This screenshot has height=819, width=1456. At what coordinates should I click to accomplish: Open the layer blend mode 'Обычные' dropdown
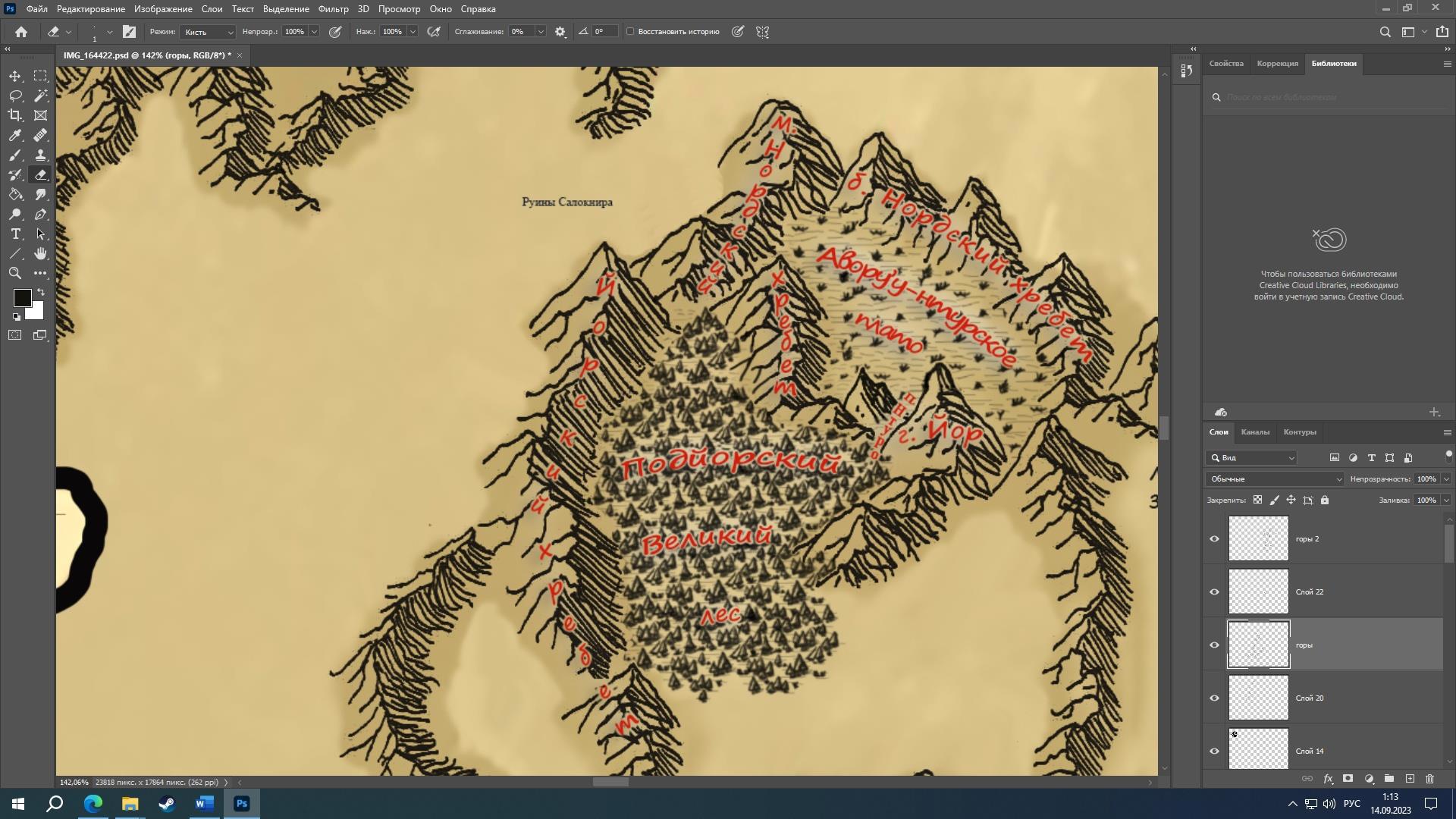coord(1275,479)
